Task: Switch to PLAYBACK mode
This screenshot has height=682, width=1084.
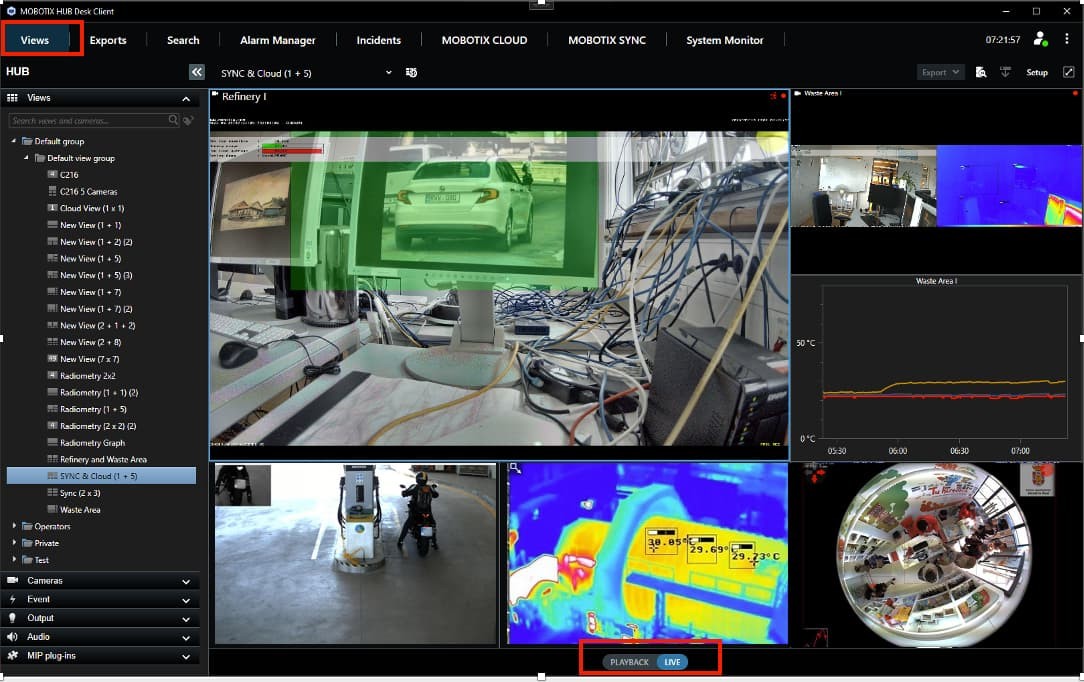Action: tap(628, 662)
